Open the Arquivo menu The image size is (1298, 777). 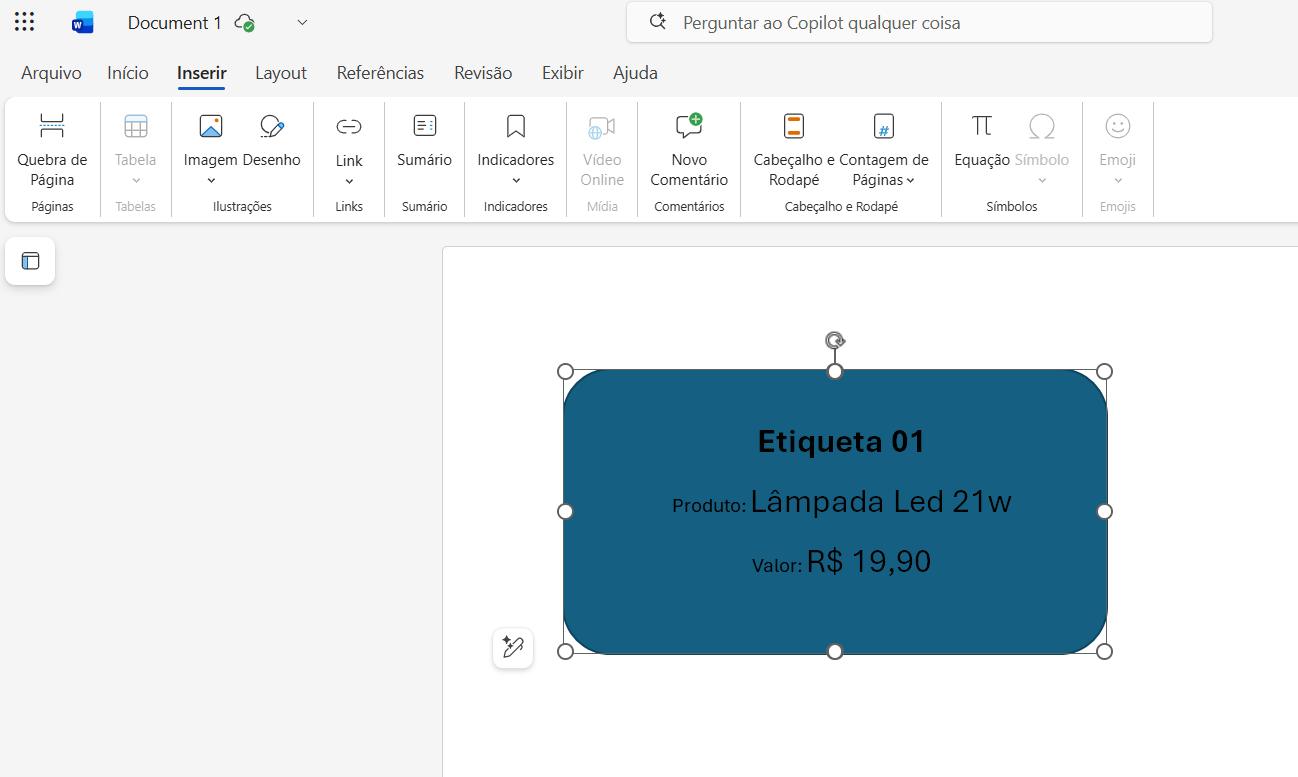[x=51, y=73]
